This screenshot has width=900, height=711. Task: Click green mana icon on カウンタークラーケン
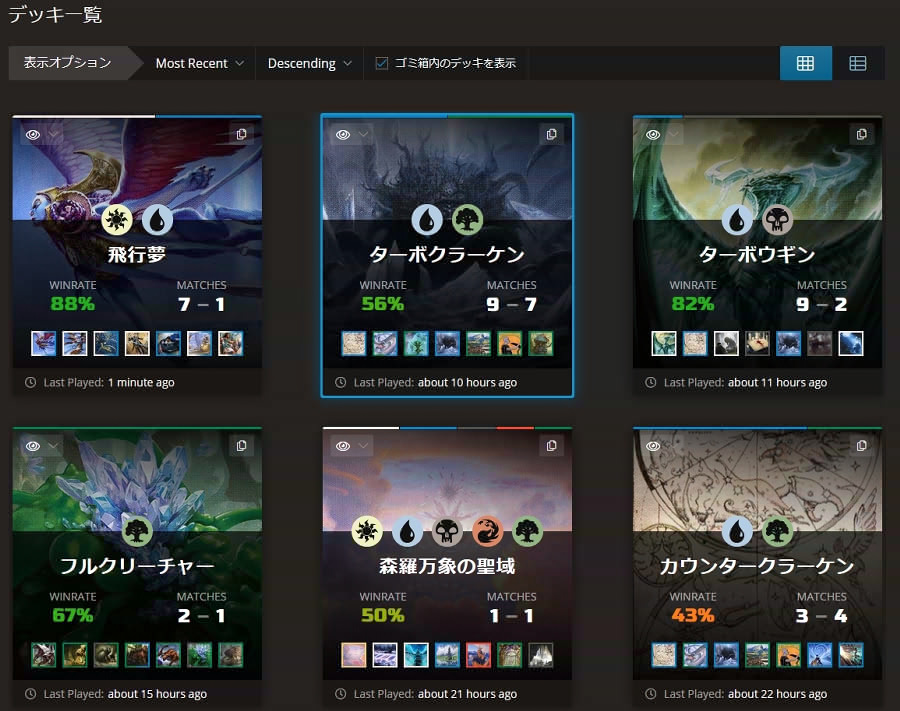(777, 531)
